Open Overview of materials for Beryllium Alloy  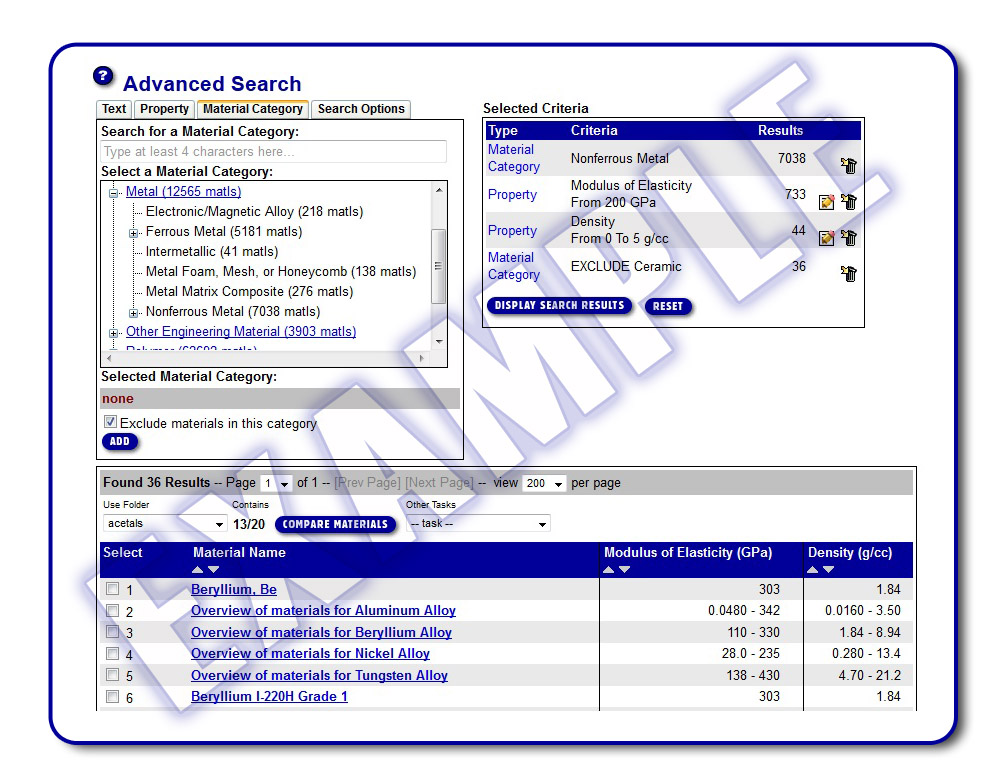click(321, 632)
